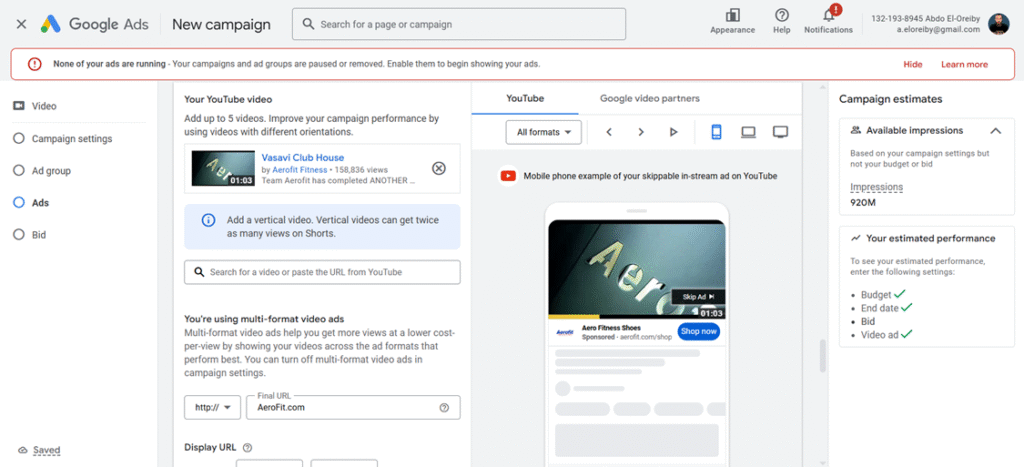Screen dimensions: 1024x467
Task: Hide the ads not running alert
Action: (x=912, y=64)
